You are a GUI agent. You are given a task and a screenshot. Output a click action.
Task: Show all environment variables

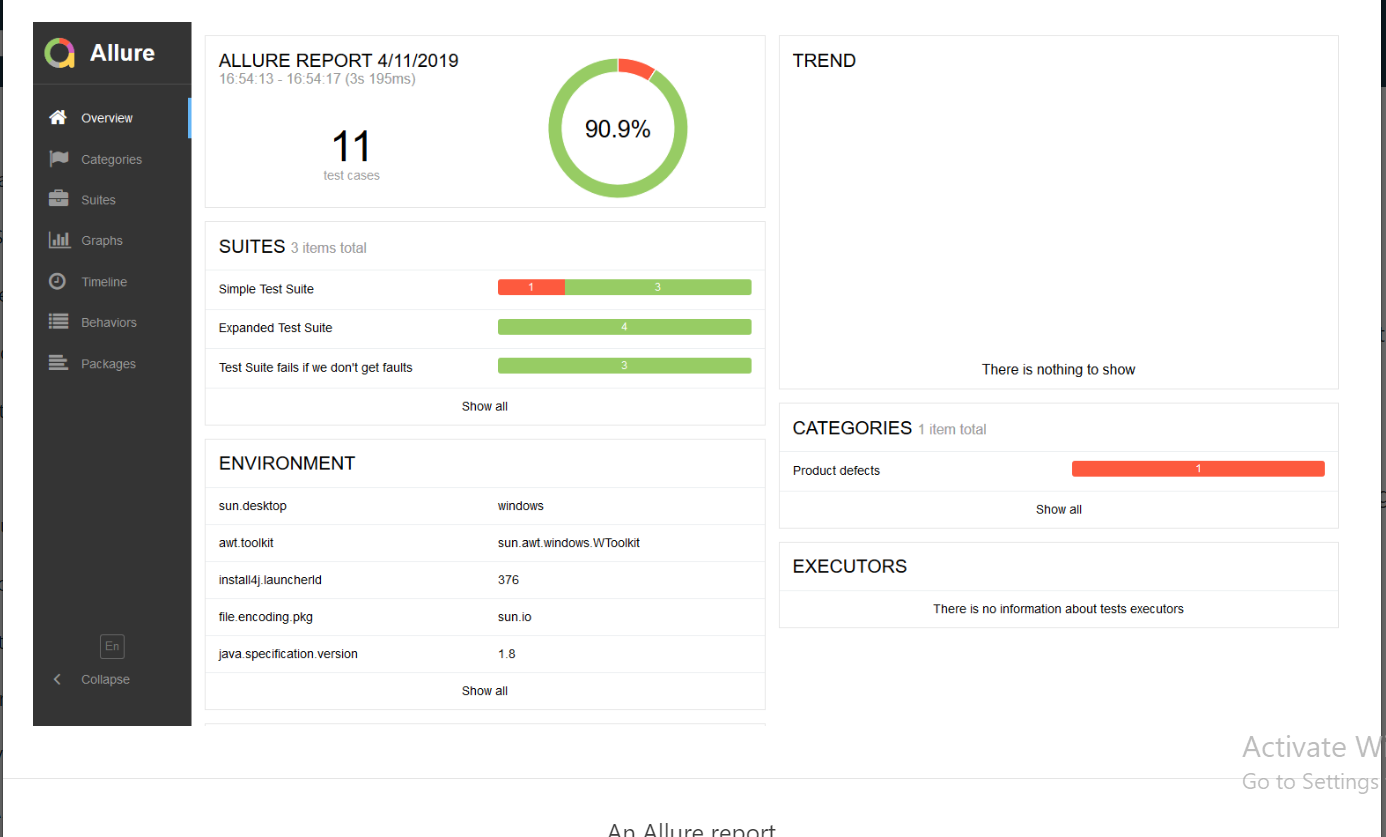pos(485,691)
